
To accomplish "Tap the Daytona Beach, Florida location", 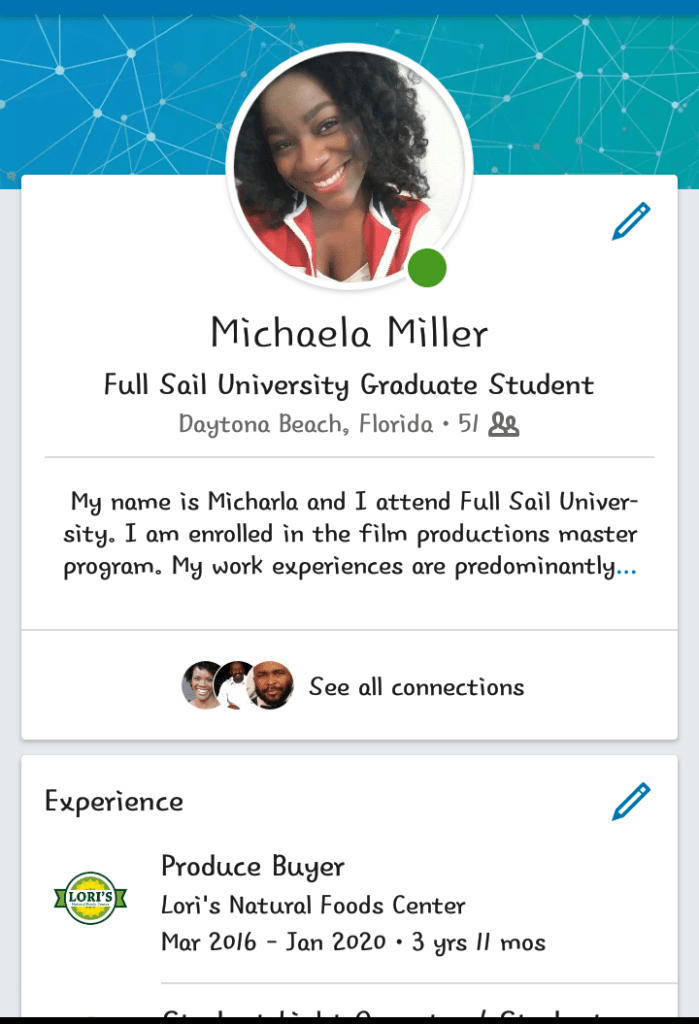I will pyautogui.click(x=306, y=424).
